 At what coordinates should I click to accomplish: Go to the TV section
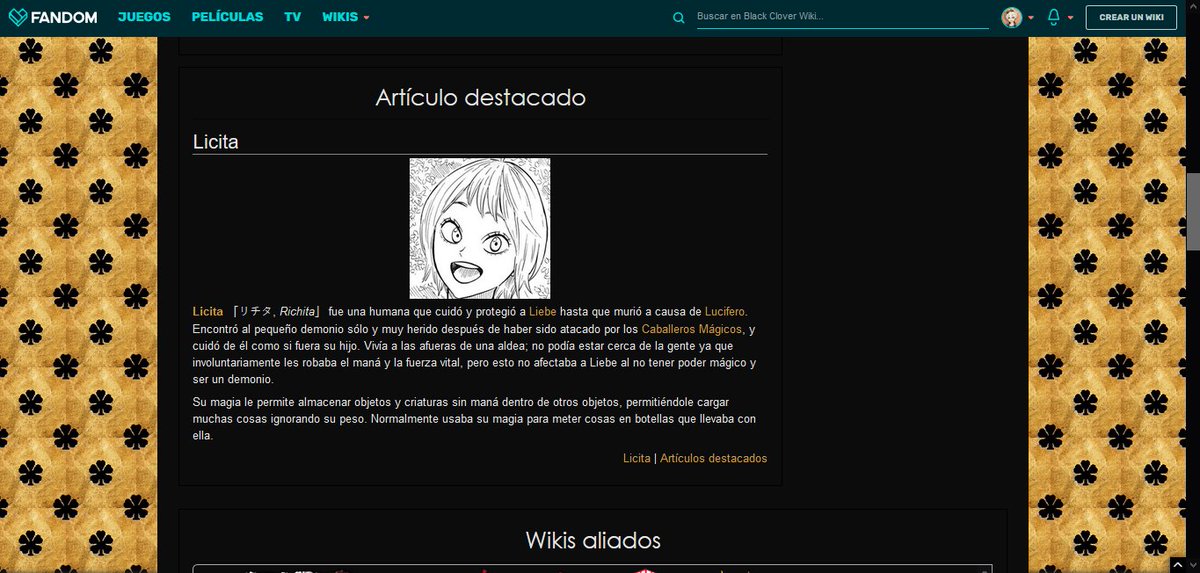point(292,17)
